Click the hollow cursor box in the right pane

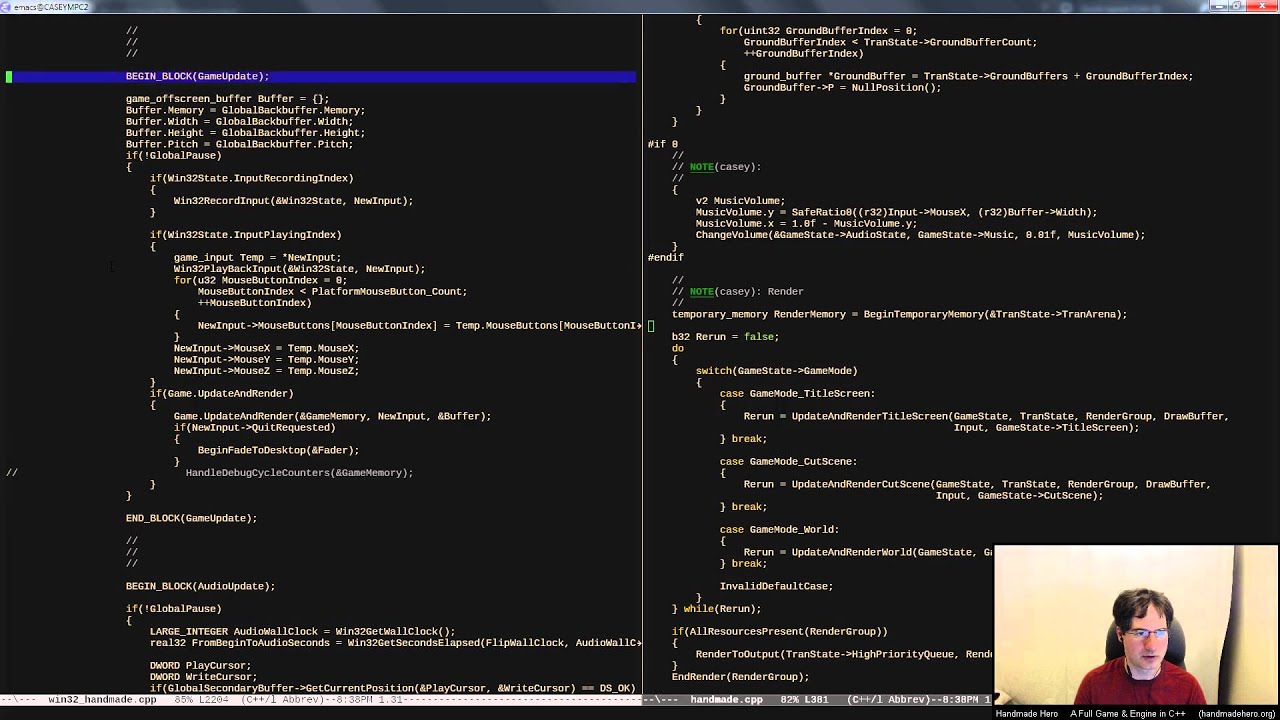[x=651, y=326]
